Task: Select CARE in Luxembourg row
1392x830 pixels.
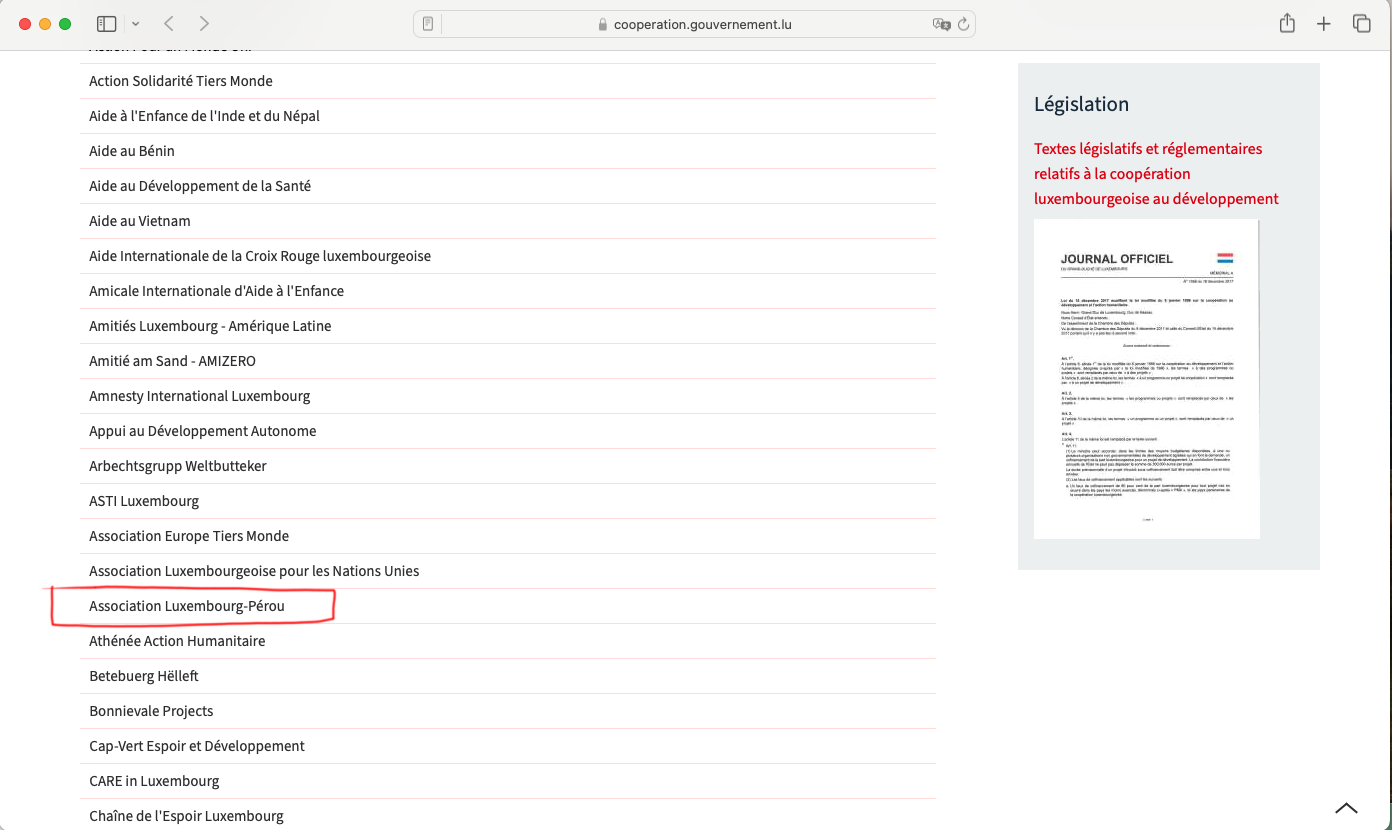Action: tap(508, 781)
